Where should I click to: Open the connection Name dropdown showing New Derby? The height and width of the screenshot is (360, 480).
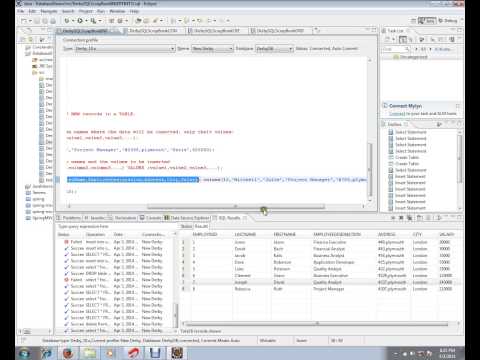(x=212, y=49)
